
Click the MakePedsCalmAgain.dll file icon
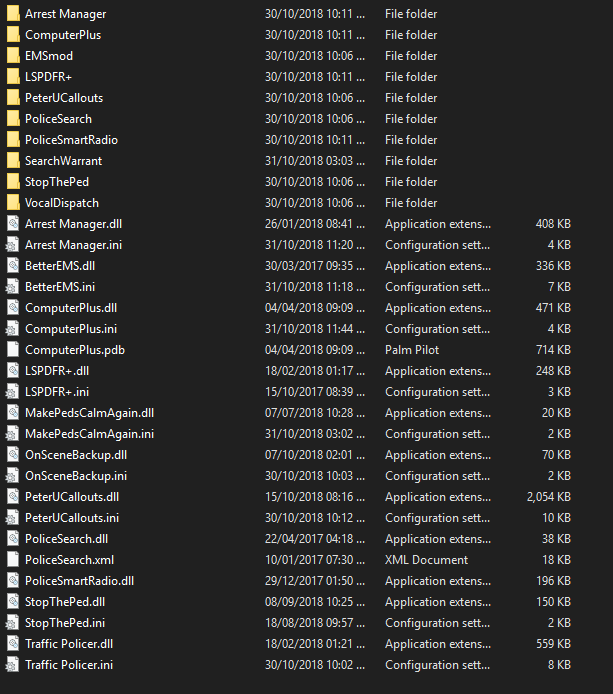pos(13,413)
